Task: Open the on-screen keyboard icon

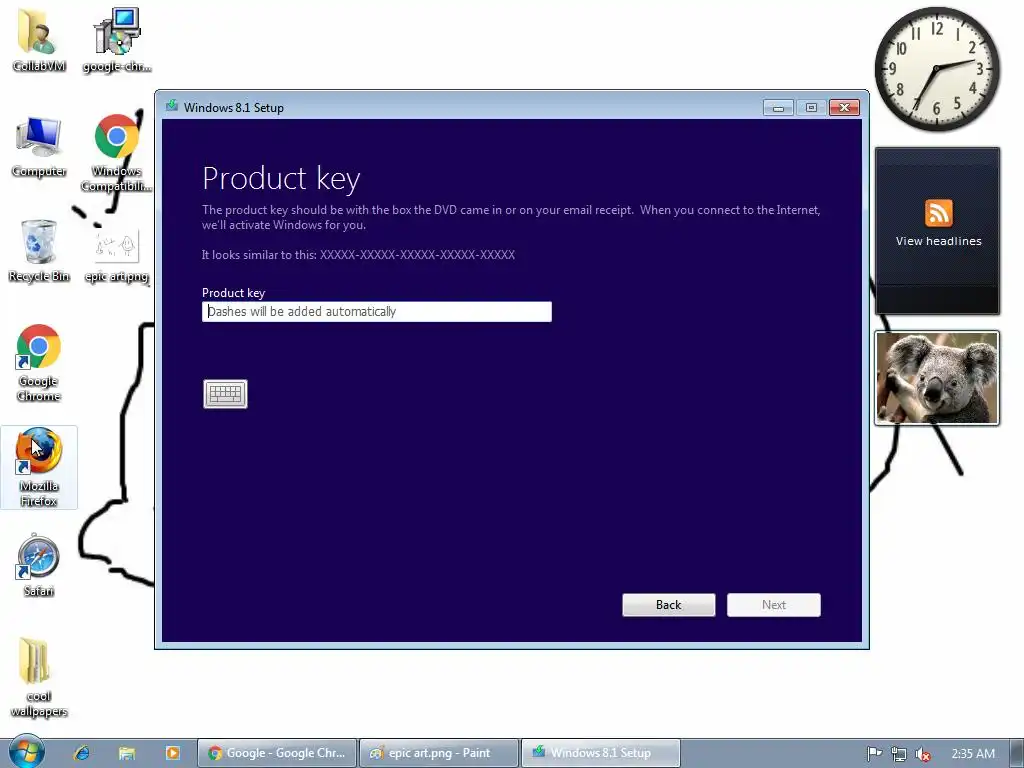Action: coord(225,394)
